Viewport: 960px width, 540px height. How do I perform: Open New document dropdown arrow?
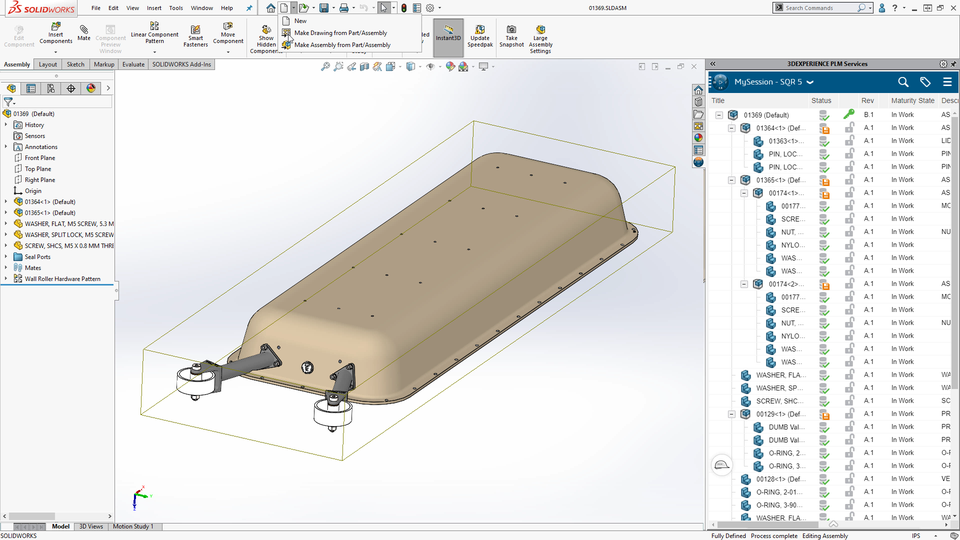pos(293,8)
